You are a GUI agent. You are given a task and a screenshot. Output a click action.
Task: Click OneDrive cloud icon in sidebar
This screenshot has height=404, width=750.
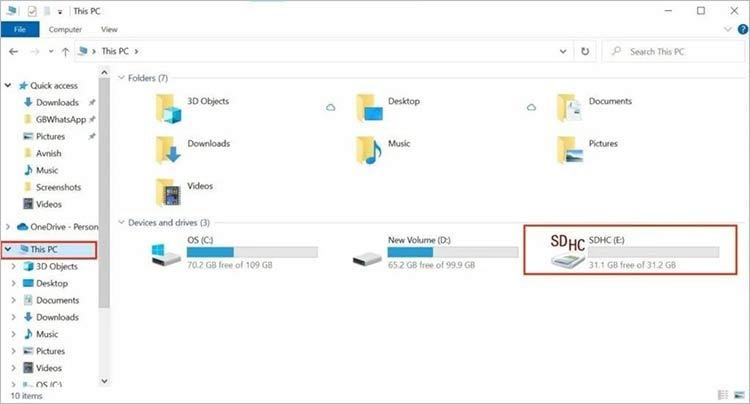click(22, 227)
